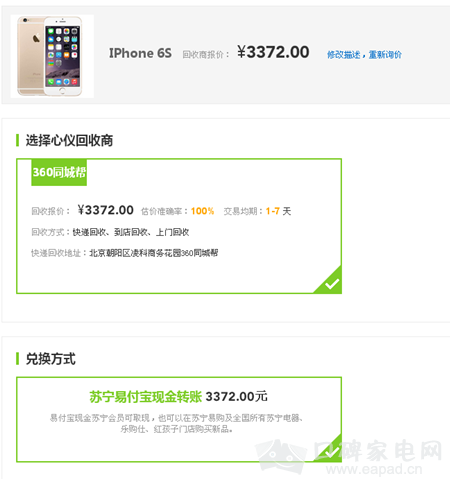This screenshot has width=450, height=479.
Task: Click the iPhone 6S product image
Action: (x=52, y=56)
